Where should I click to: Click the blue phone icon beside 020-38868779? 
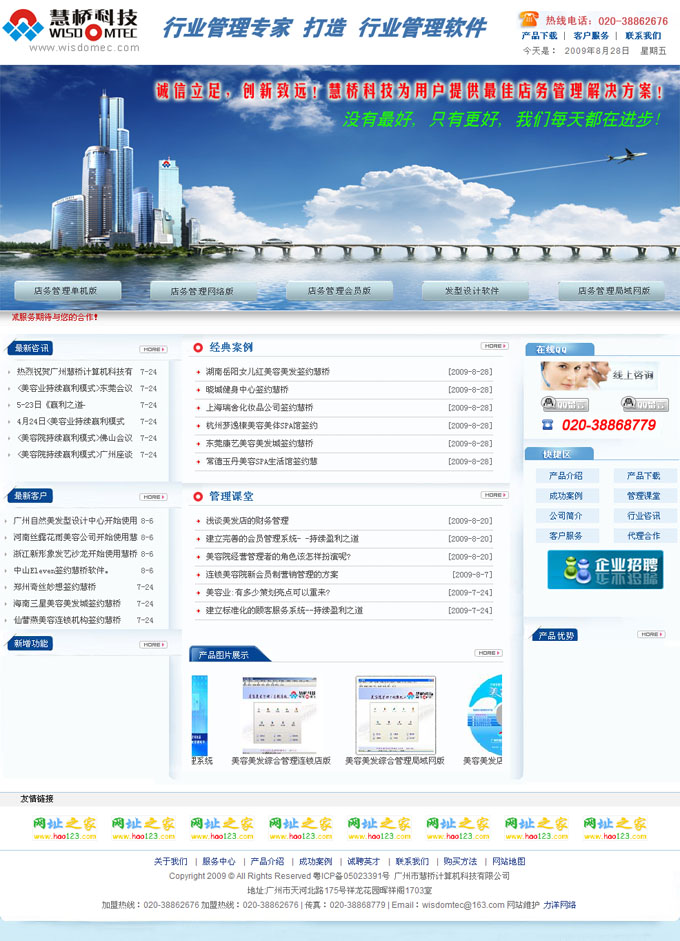click(x=547, y=425)
